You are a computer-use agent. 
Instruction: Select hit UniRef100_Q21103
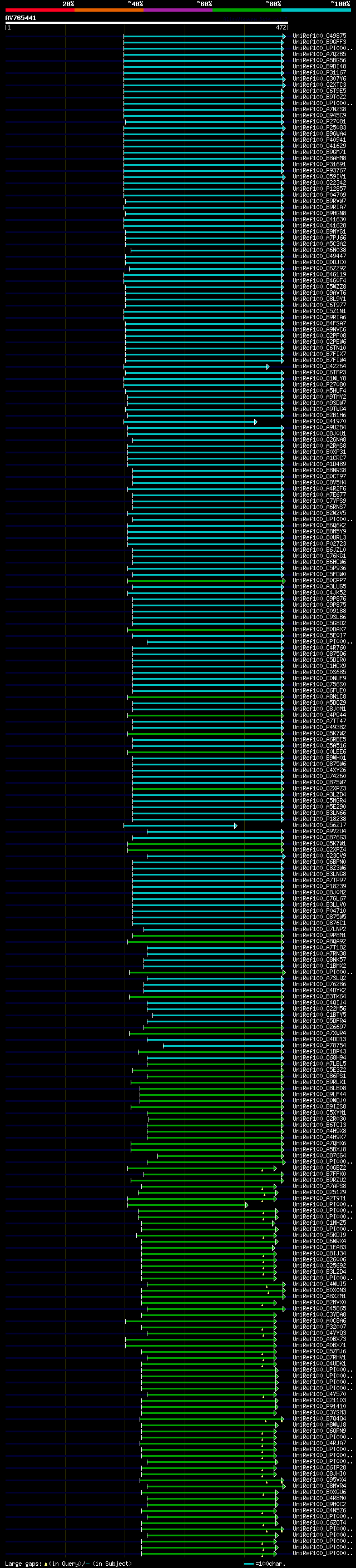(319, 1401)
